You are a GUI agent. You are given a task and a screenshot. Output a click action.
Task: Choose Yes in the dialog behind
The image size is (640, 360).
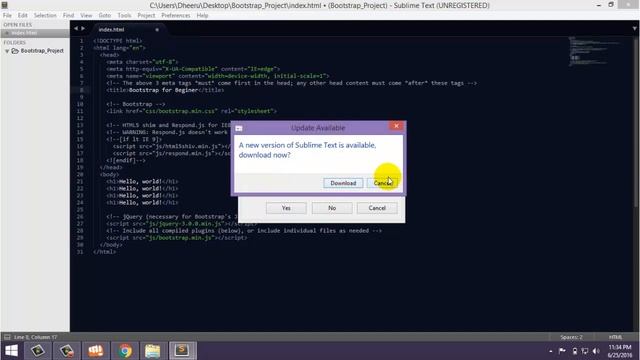click(286, 208)
